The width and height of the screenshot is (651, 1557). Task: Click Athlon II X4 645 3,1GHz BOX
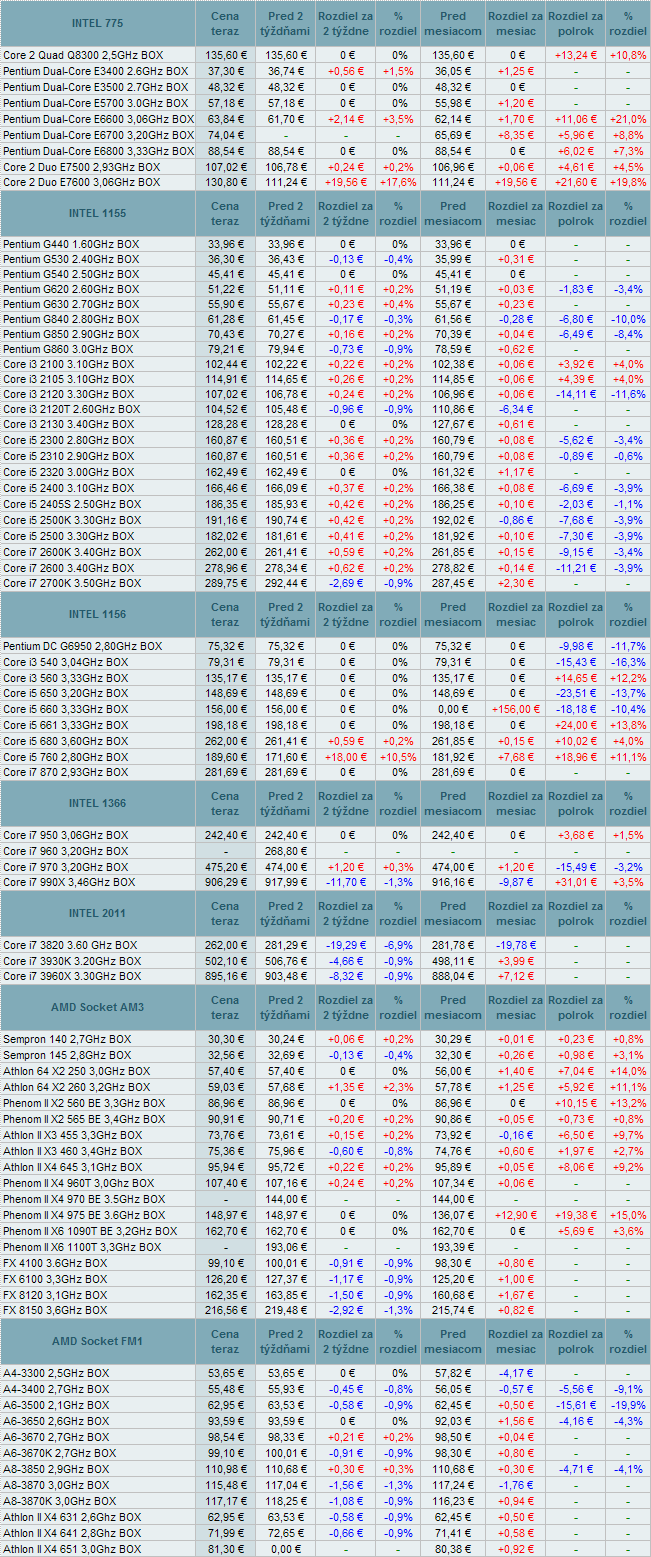pos(72,1167)
